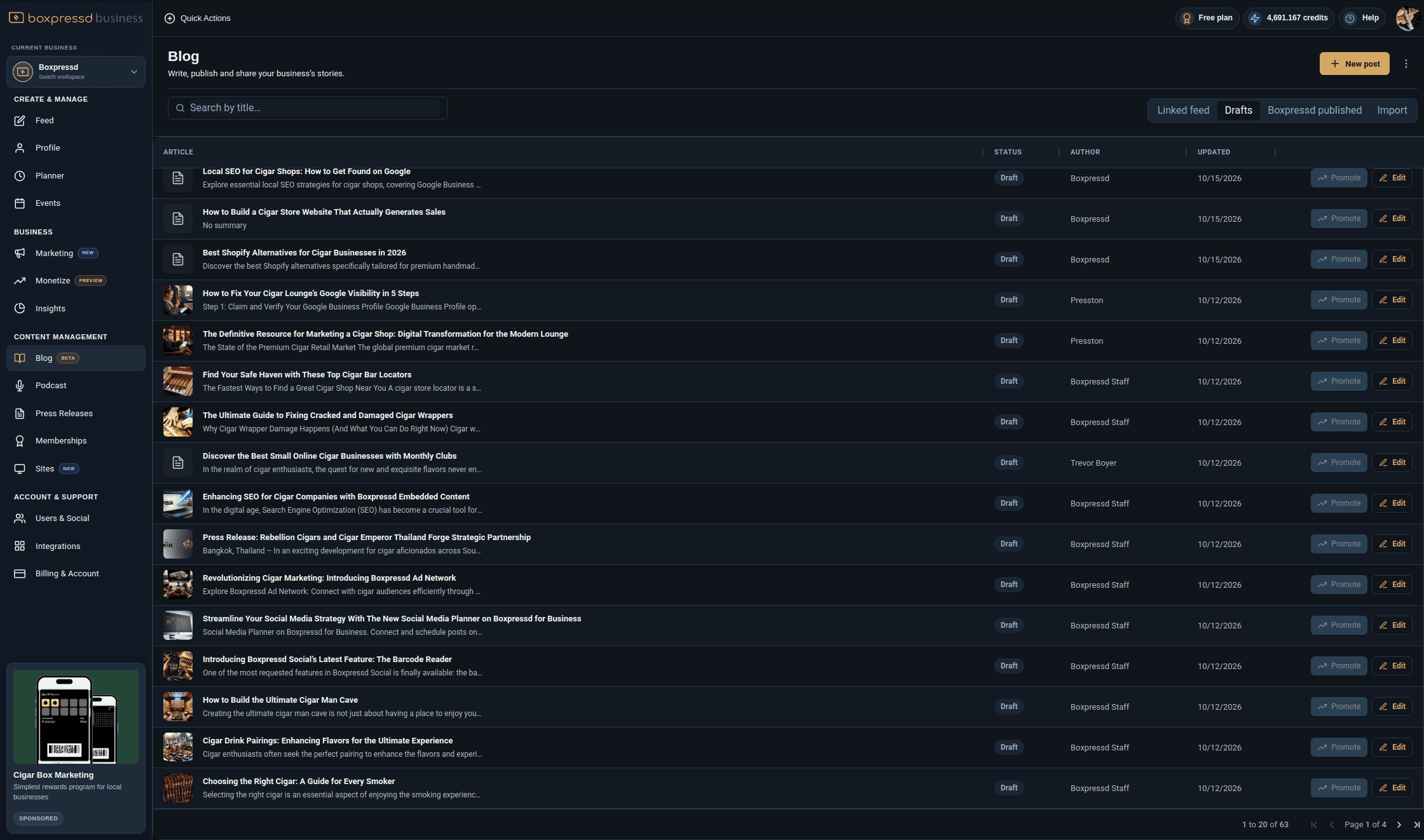Open Sites monitor icon
The image size is (1424, 840).
click(20, 469)
